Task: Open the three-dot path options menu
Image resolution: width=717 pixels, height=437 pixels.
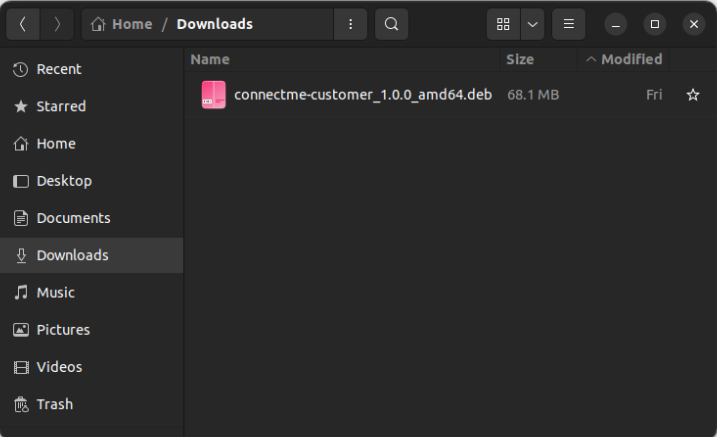Action: tap(350, 24)
